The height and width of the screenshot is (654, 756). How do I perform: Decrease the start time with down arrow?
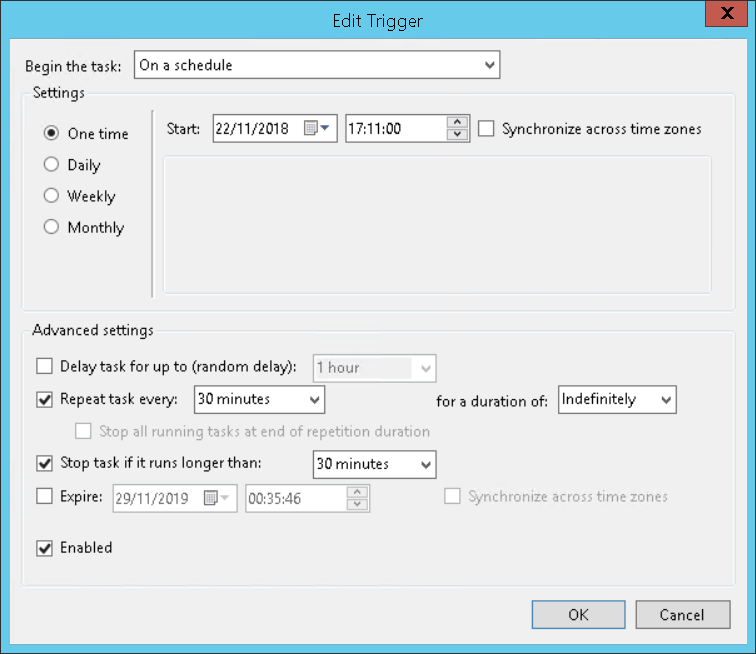(x=458, y=135)
